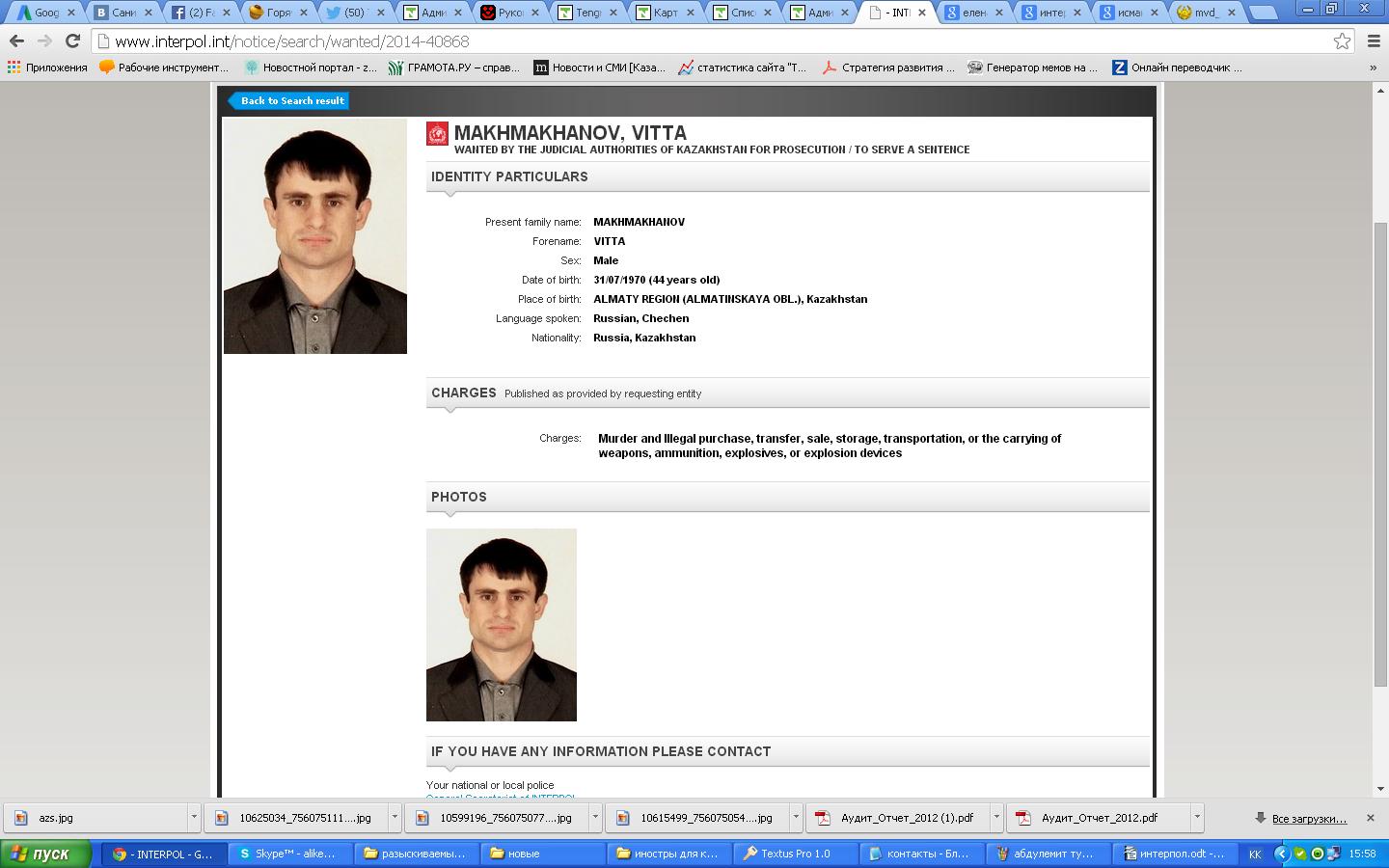The width and height of the screenshot is (1389, 868).
Task: Click the Back to Search result button
Action: [290, 100]
